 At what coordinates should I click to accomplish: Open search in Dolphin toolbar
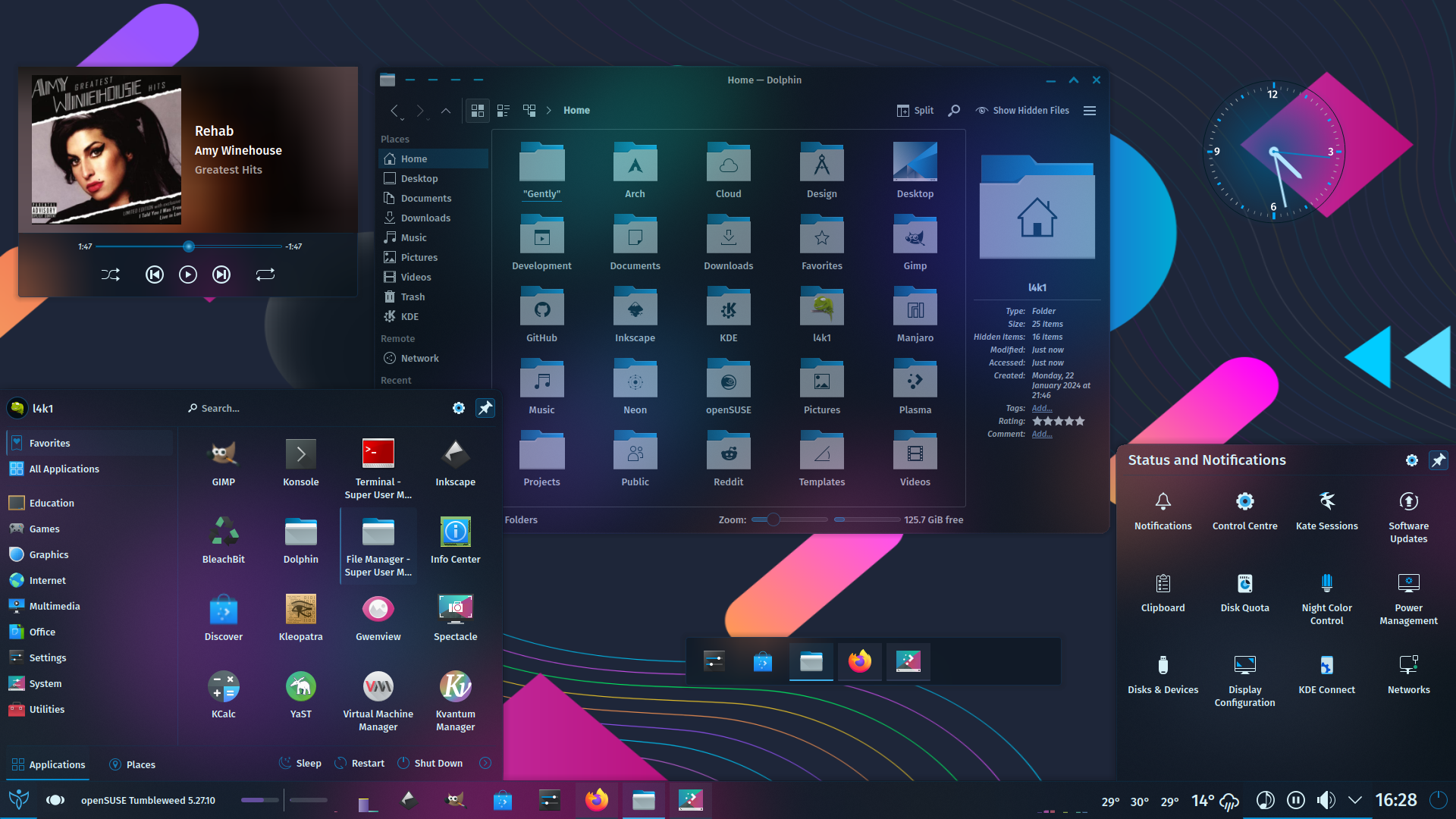coord(955,111)
